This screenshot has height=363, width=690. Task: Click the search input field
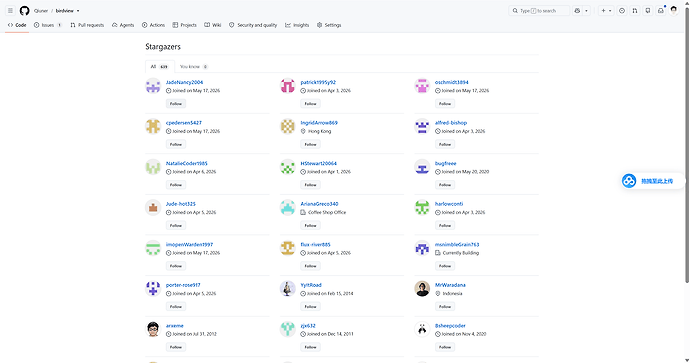[x=539, y=11]
